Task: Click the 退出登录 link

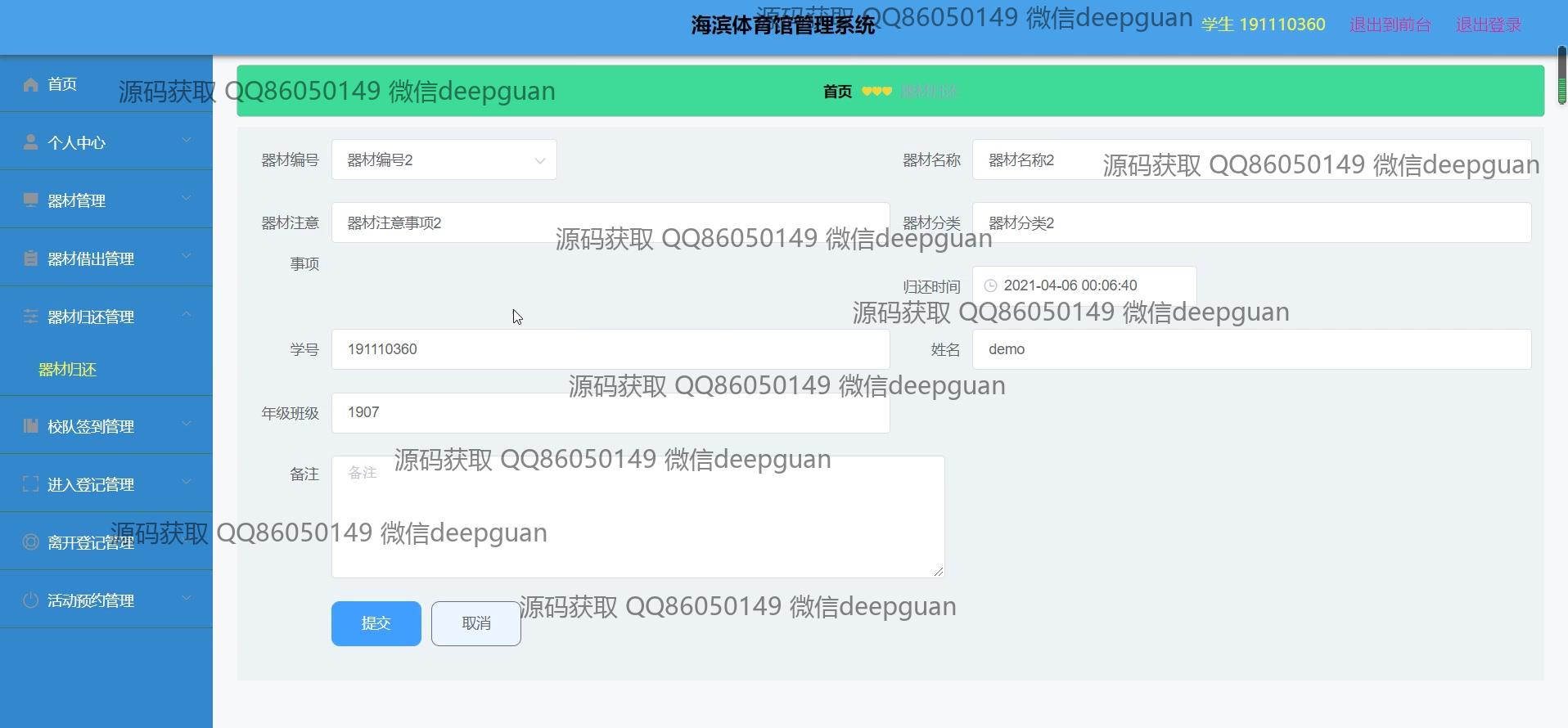Action: tap(1489, 25)
